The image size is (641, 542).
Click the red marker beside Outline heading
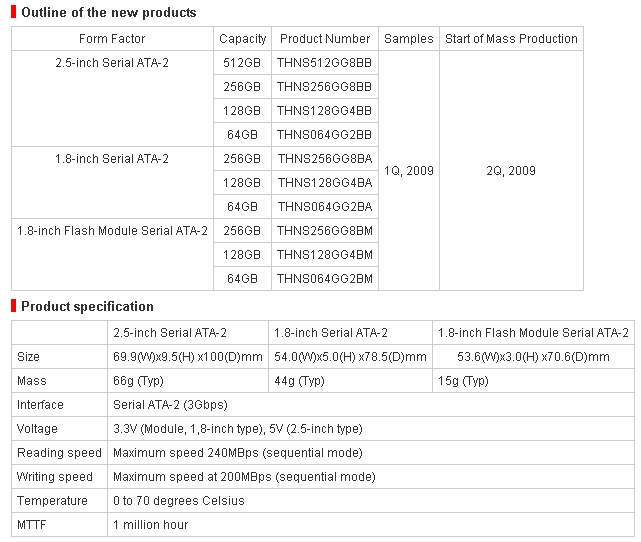tap(13, 12)
